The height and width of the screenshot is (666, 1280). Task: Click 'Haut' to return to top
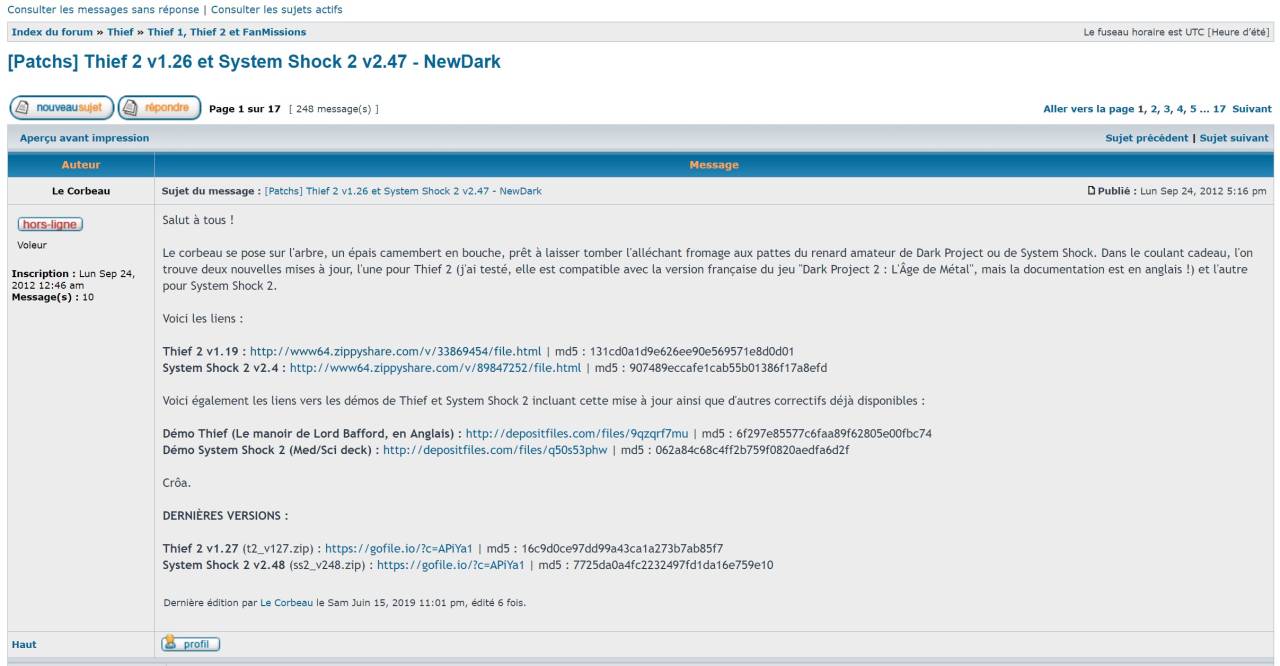pyautogui.click(x=23, y=645)
